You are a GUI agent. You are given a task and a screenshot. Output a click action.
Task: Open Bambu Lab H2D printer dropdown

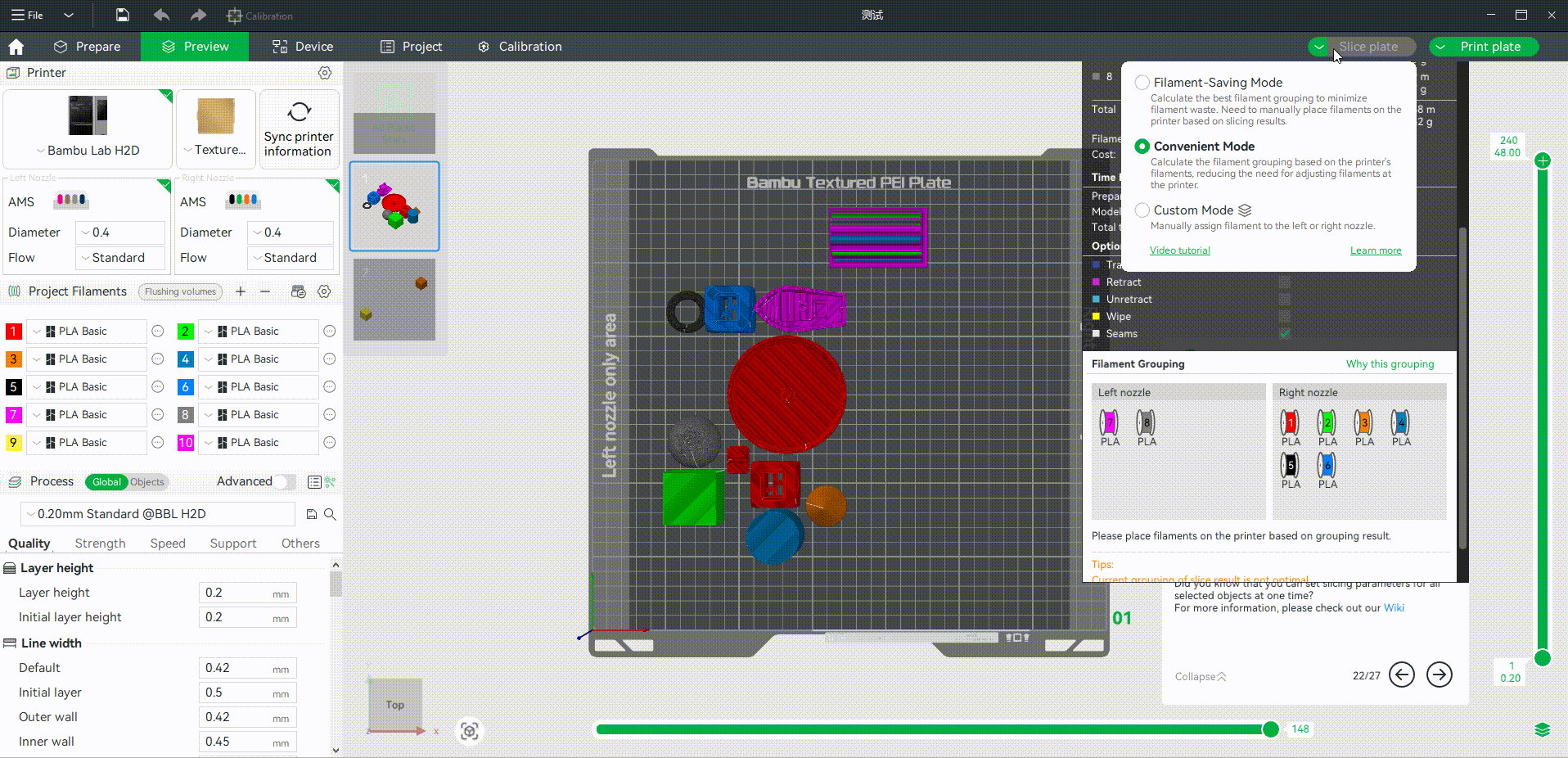pyautogui.click(x=88, y=151)
